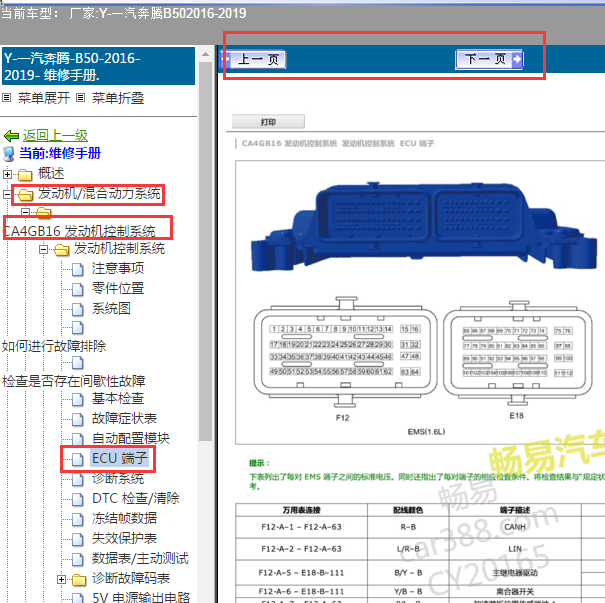
Task: Click the F12 connector diagram
Action: 345,351
